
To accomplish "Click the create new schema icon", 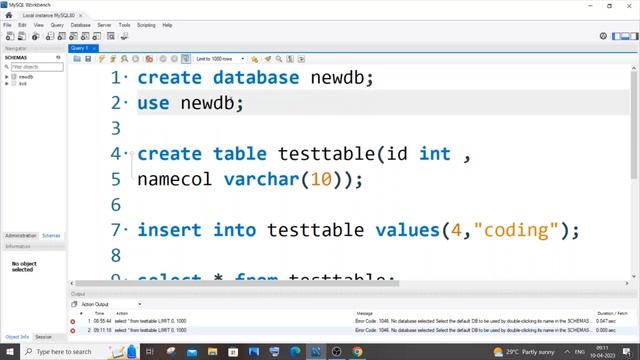I will (50, 36).
